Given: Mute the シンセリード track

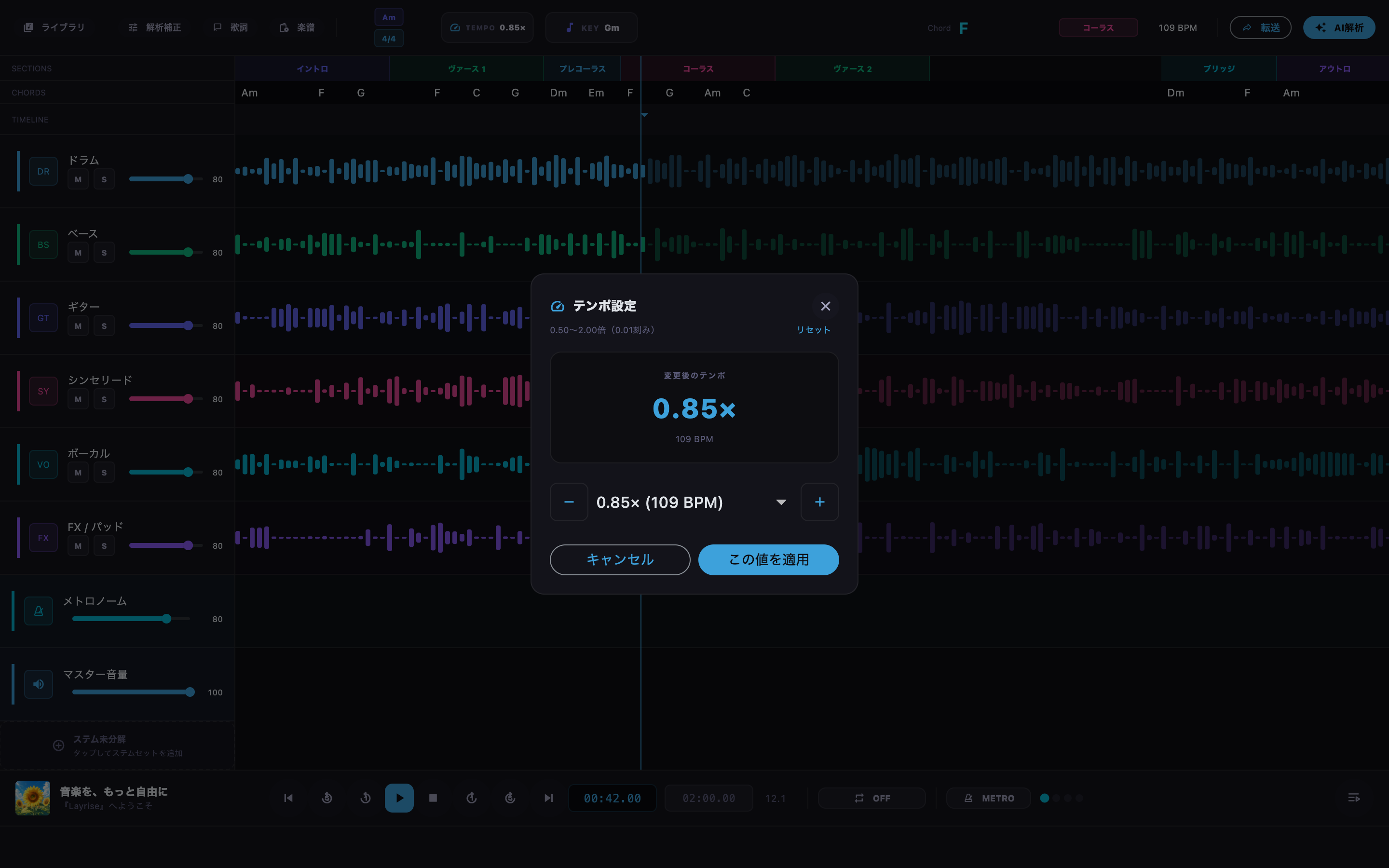Looking at the screenshot, I should pyautogui.click(x=78, y=399).
